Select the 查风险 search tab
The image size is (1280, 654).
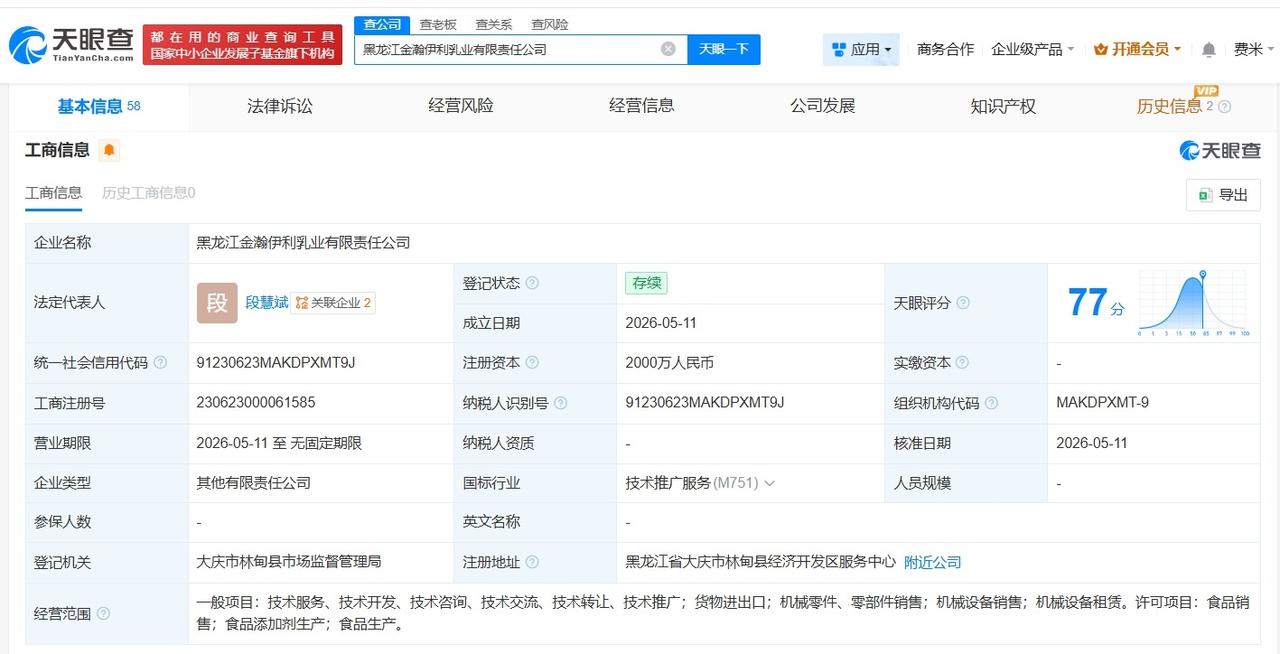click(550, 24)
